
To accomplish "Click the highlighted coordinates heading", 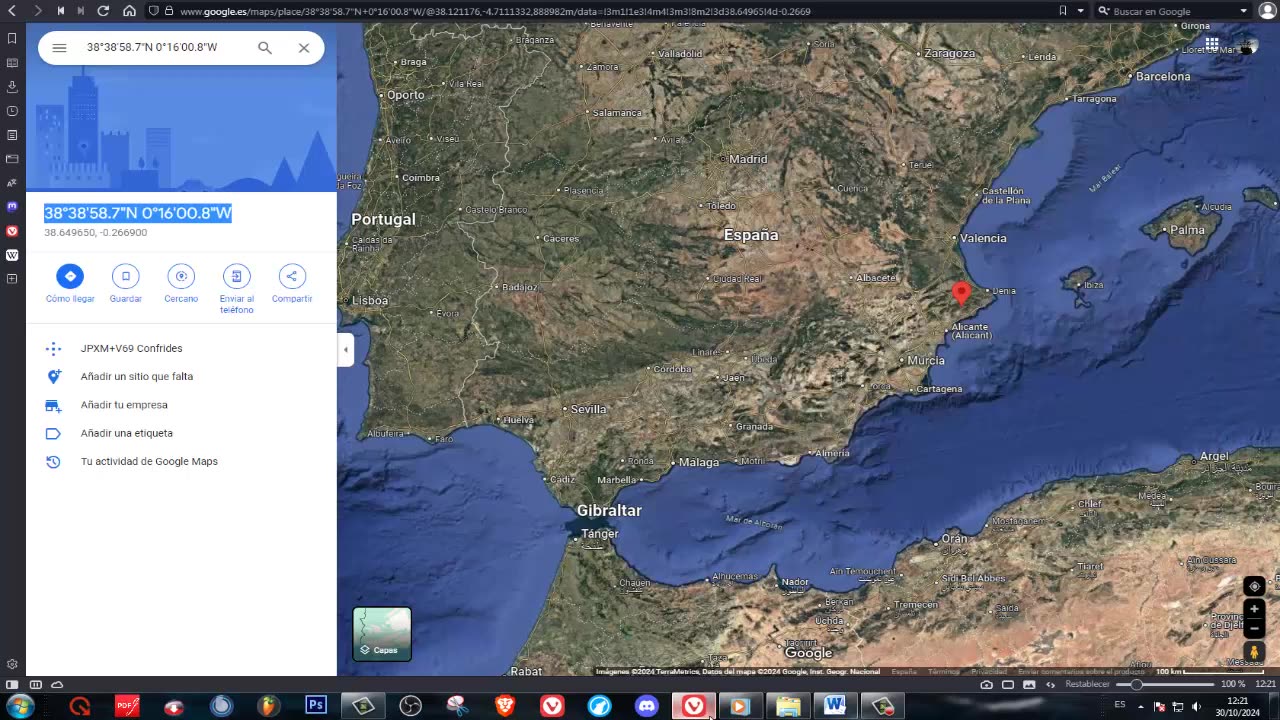I will coord(138,213).
